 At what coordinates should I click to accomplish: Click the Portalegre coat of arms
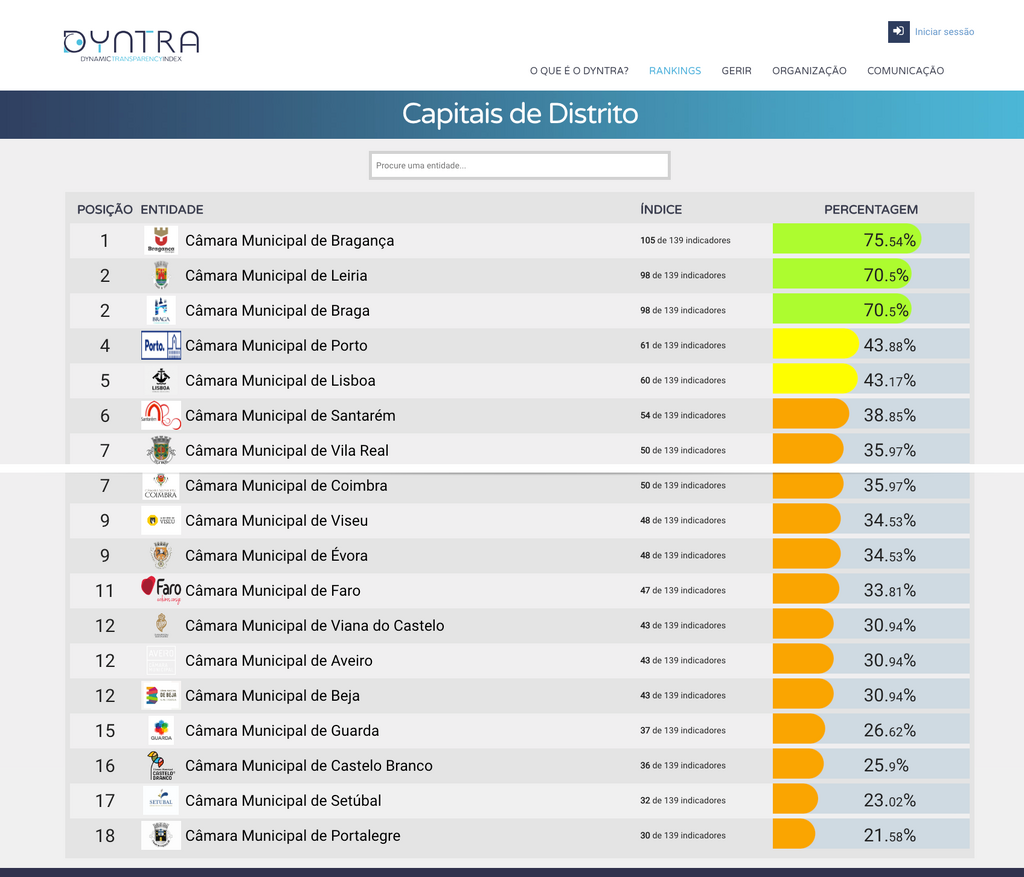161,835
